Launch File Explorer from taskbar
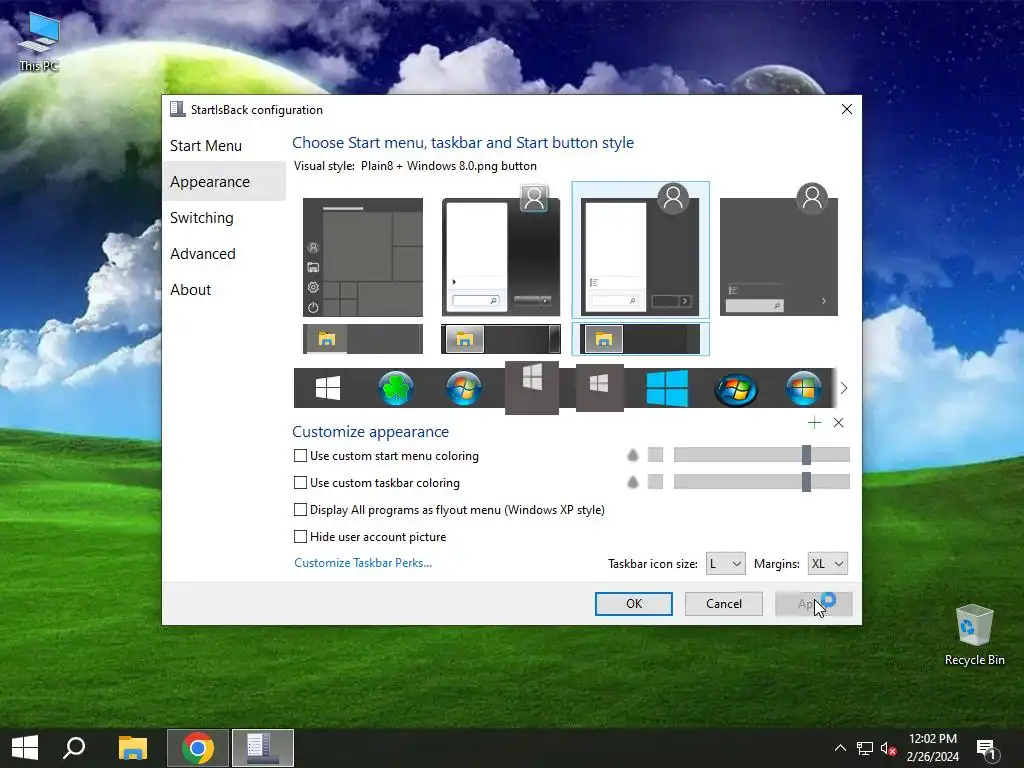The image size is (1024, 768). click(133, 748)
